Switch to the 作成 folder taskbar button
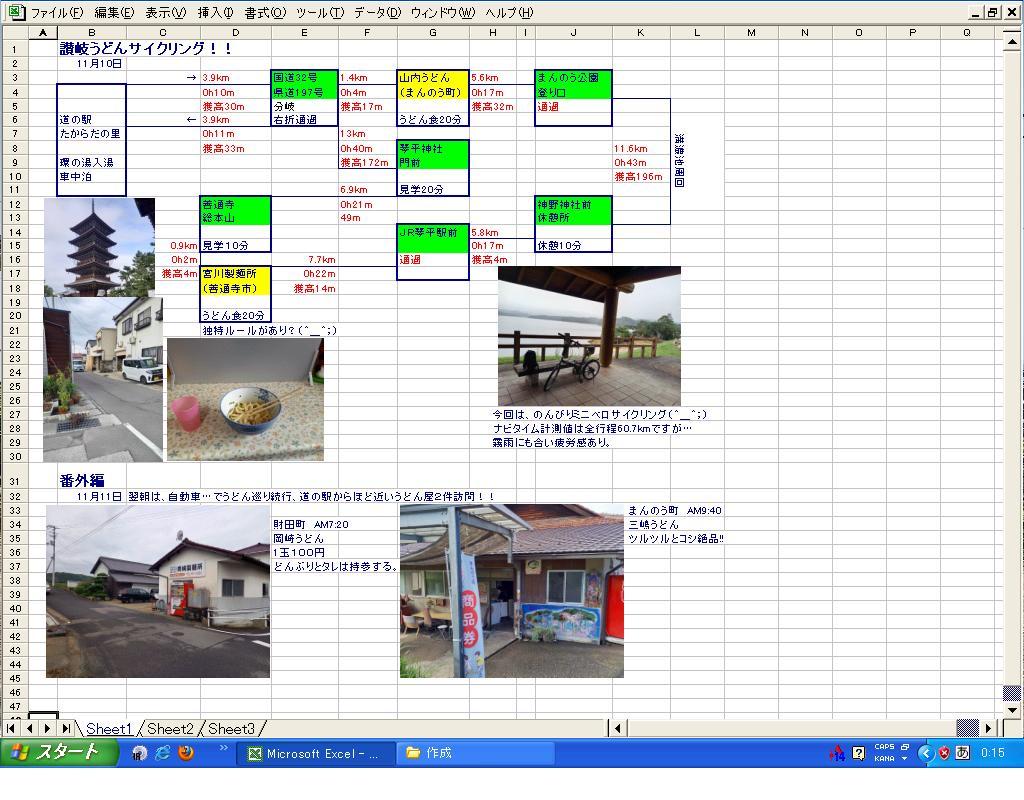Viewport: 1024px width, 800px height. pyautogui.click(x=475, y=753)
